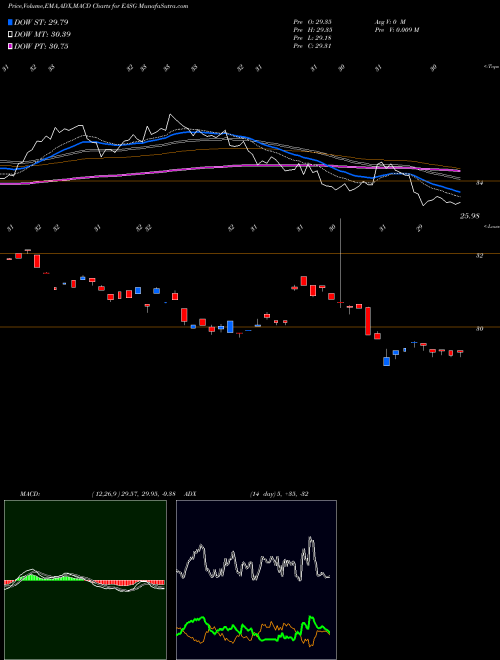
Task: Click the 'Pre H: 29.33' value
Action: pos(313,30)
